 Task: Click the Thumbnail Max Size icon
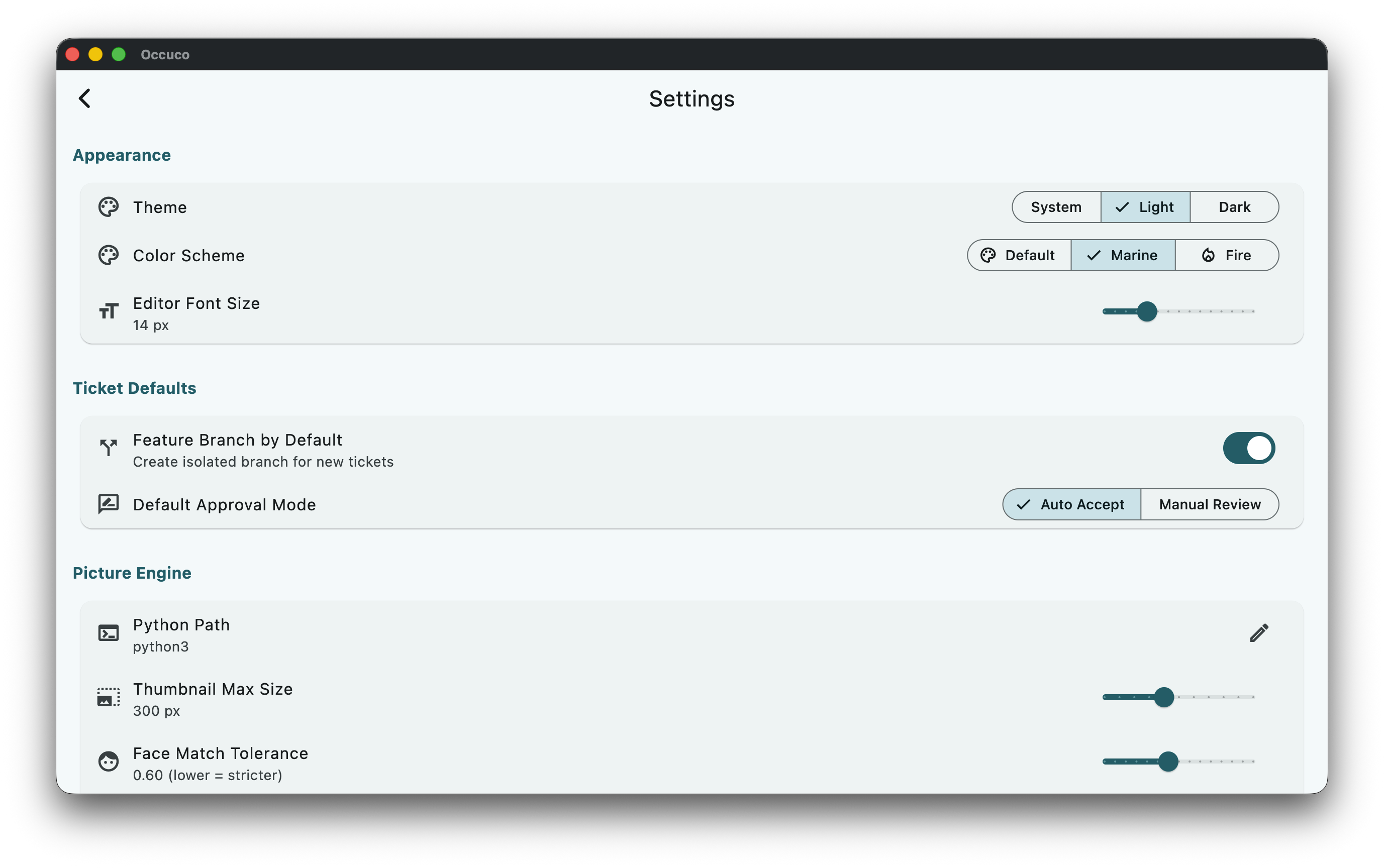tap(109, 697)
